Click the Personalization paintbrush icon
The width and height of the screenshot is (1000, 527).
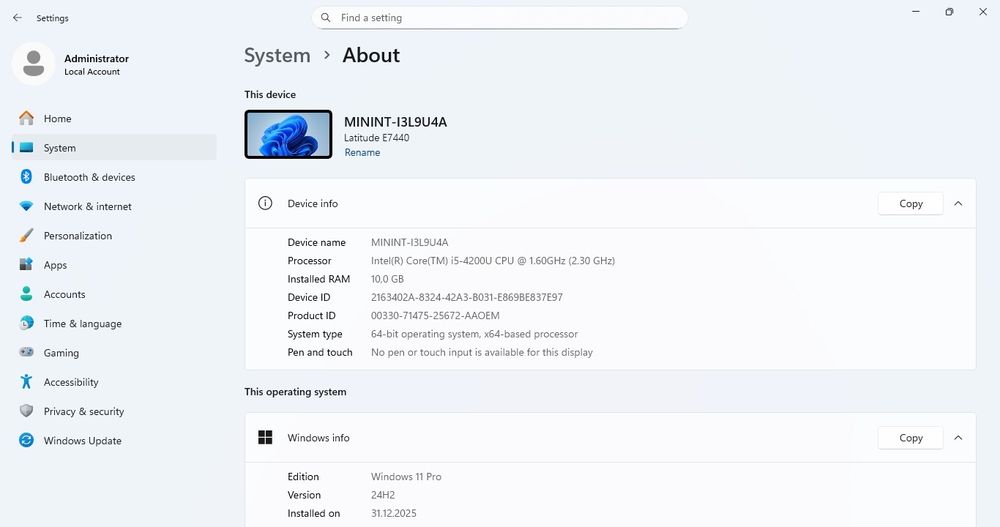[26, 235]
